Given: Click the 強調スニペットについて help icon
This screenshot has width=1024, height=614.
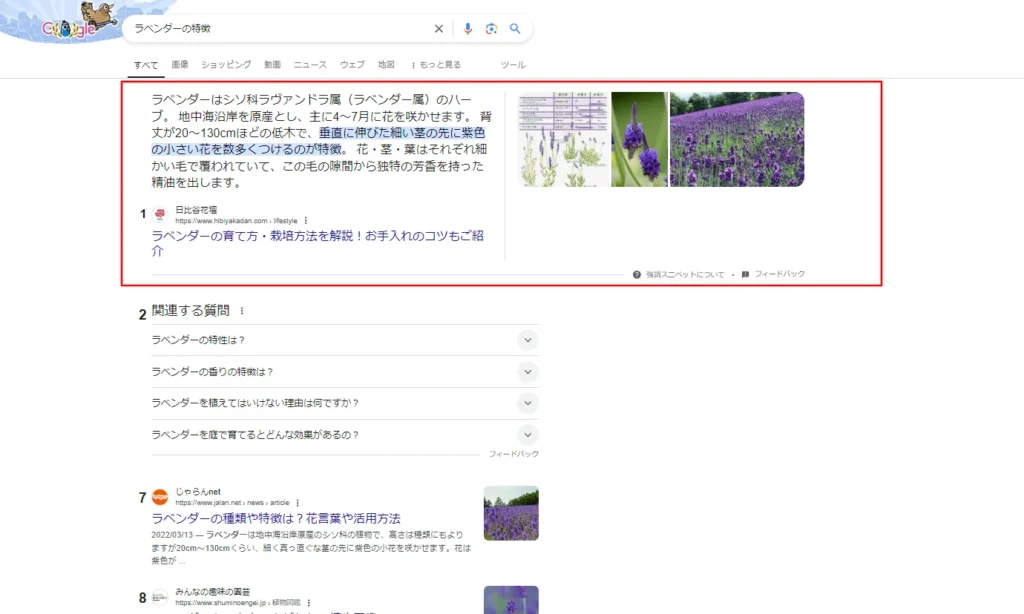Looking at the screenshot, I should [637, 274].
